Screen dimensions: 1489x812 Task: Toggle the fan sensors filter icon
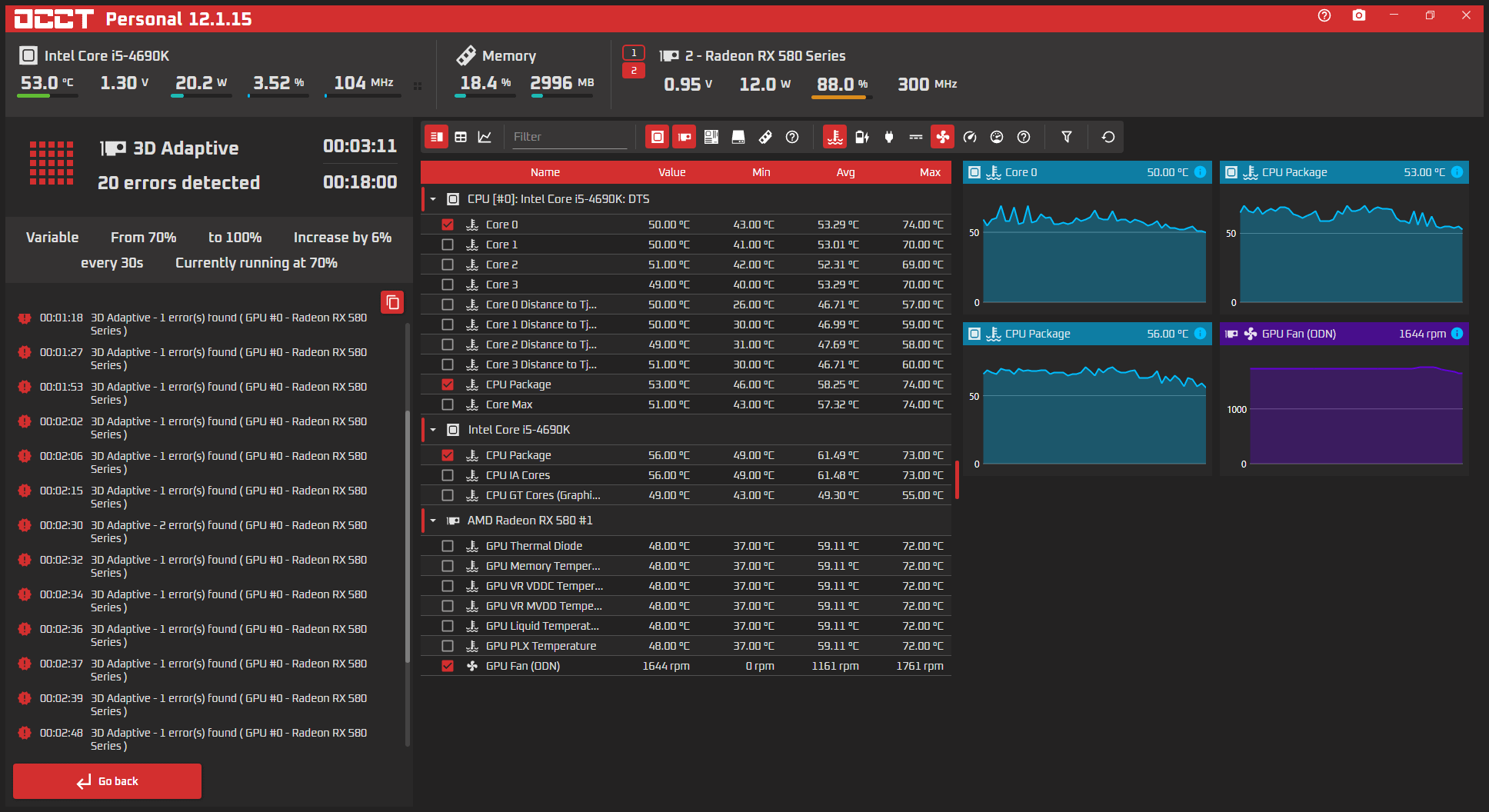pos(942,137)
